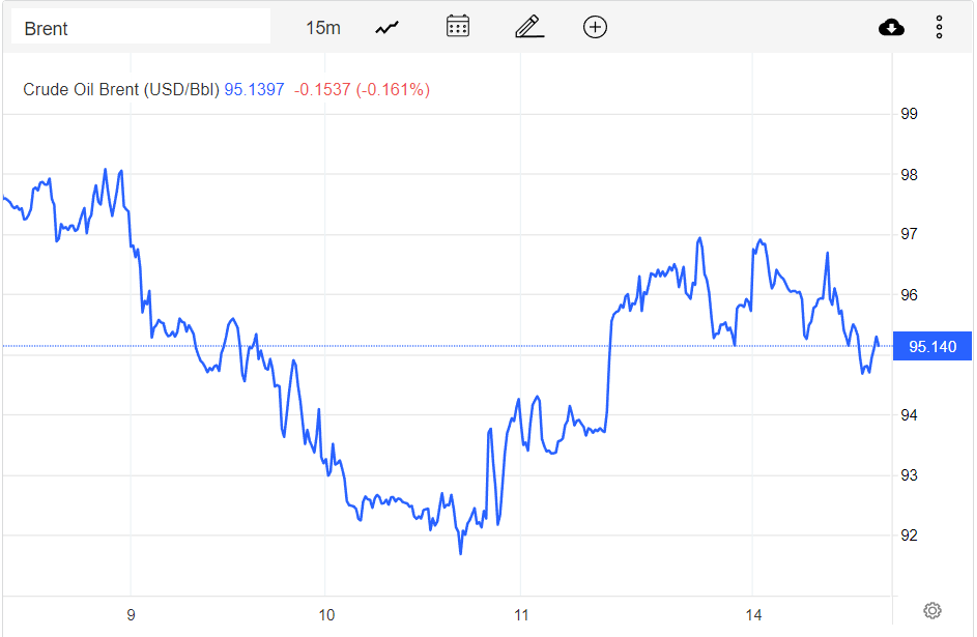This screenshot has width=977, height=637.
Task: Select date label 10 on time axis
Action: pyautogui.click(x=326, y=615)
